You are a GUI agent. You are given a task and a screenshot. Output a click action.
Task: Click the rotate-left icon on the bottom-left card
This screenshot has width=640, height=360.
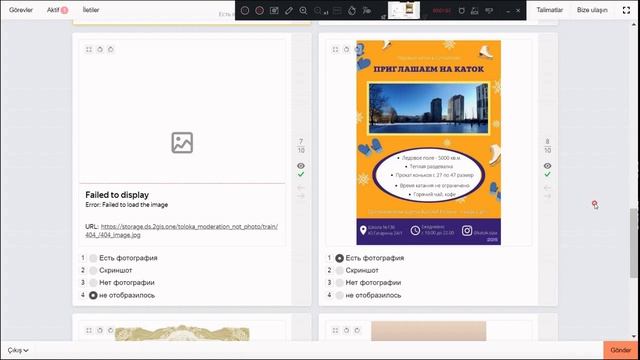(100, 330)
